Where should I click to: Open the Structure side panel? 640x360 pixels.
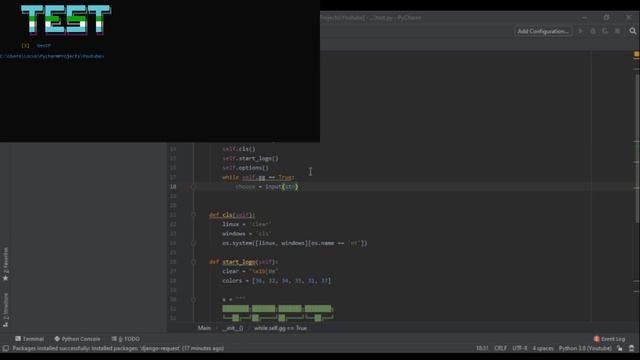point(5,310)
